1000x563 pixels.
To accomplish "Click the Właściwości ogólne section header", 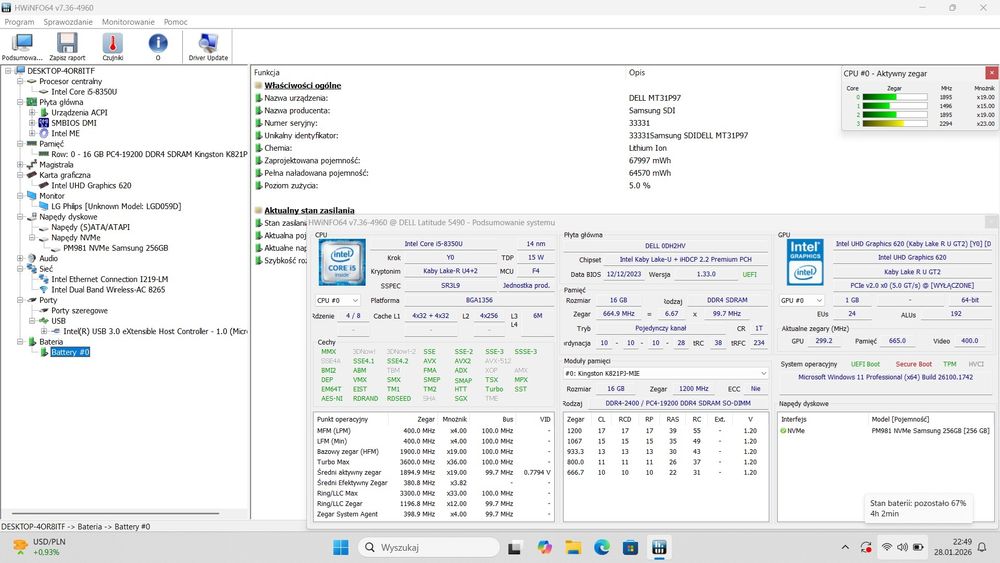I will point(302,85).
